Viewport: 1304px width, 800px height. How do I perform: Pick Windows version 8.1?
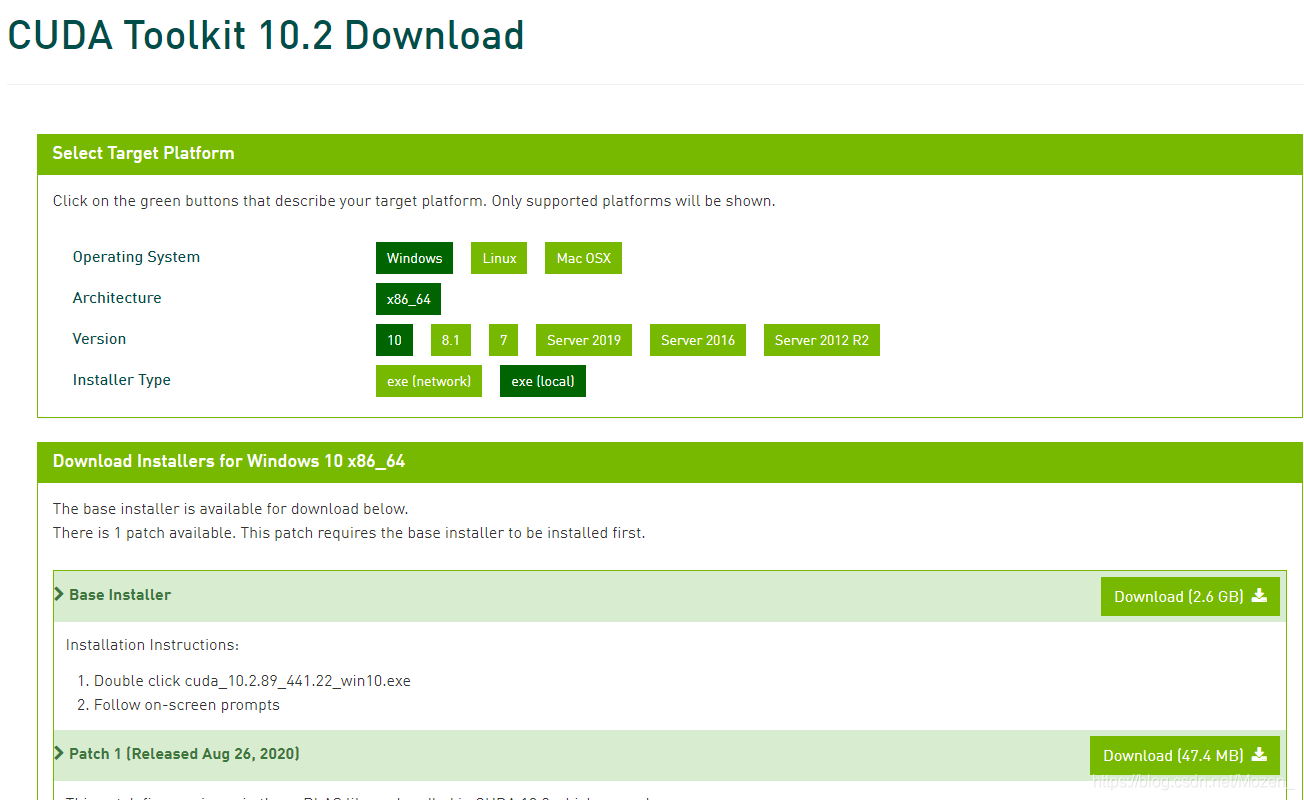450,340
